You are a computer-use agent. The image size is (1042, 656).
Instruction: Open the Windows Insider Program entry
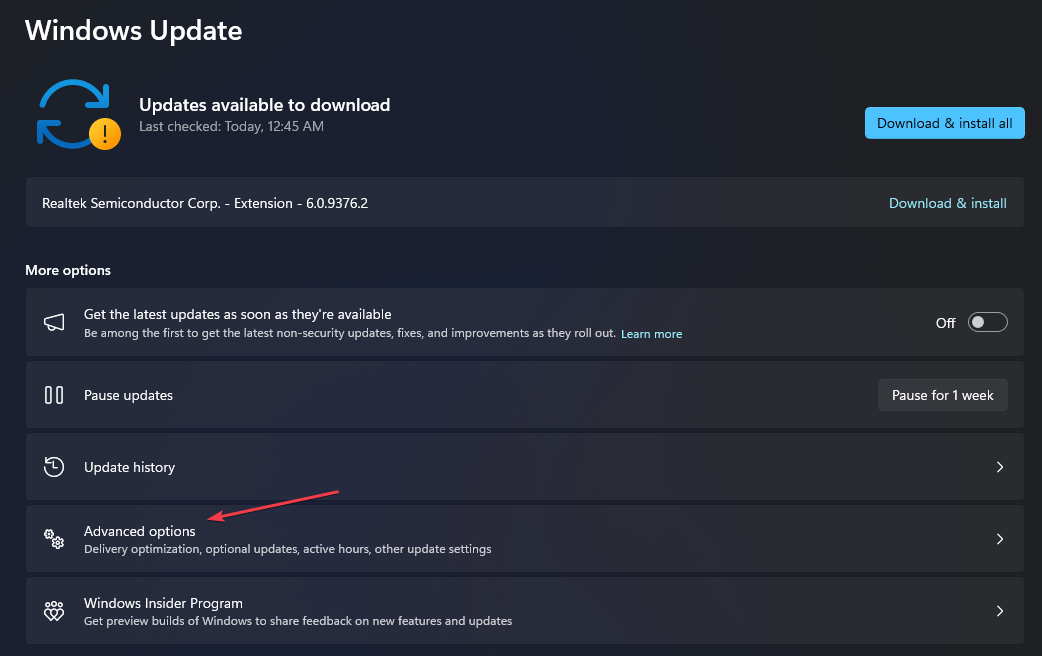(x=163, y=604)
